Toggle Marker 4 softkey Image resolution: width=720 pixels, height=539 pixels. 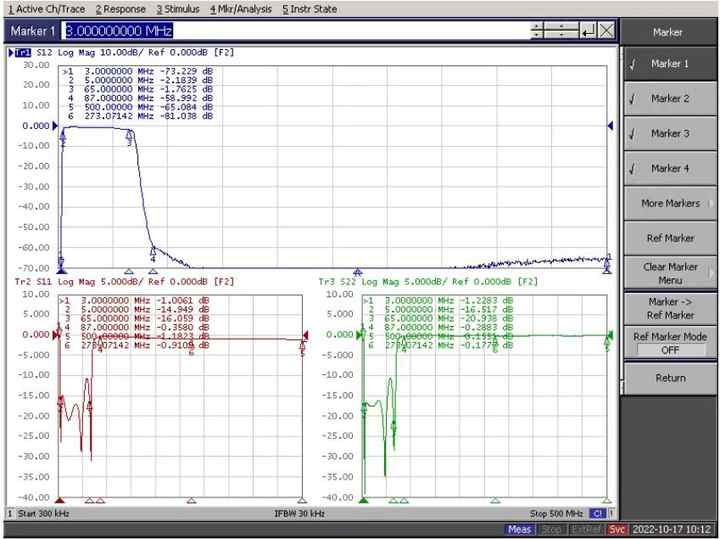(x=668, y=168)
